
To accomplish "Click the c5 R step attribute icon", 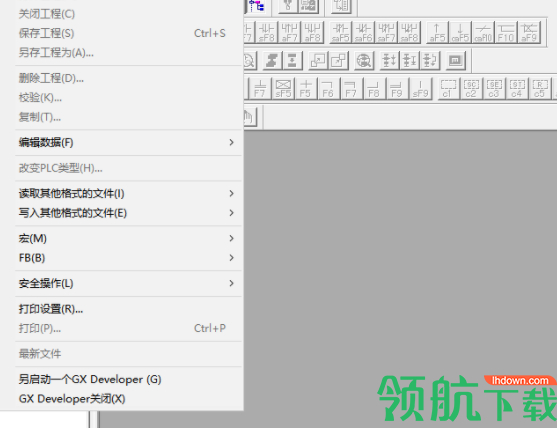I will (540, 88).
